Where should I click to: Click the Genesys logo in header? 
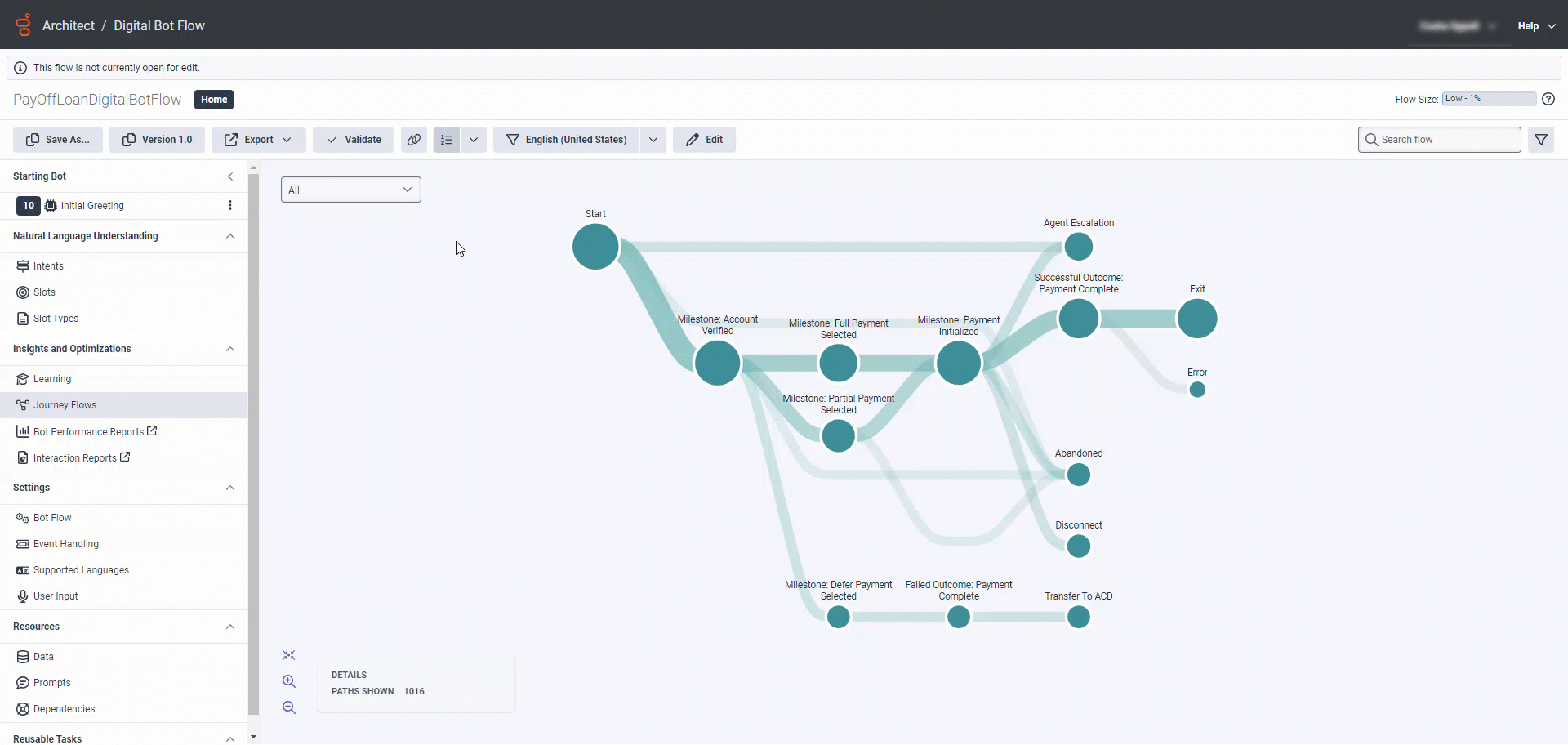point(24,25)
